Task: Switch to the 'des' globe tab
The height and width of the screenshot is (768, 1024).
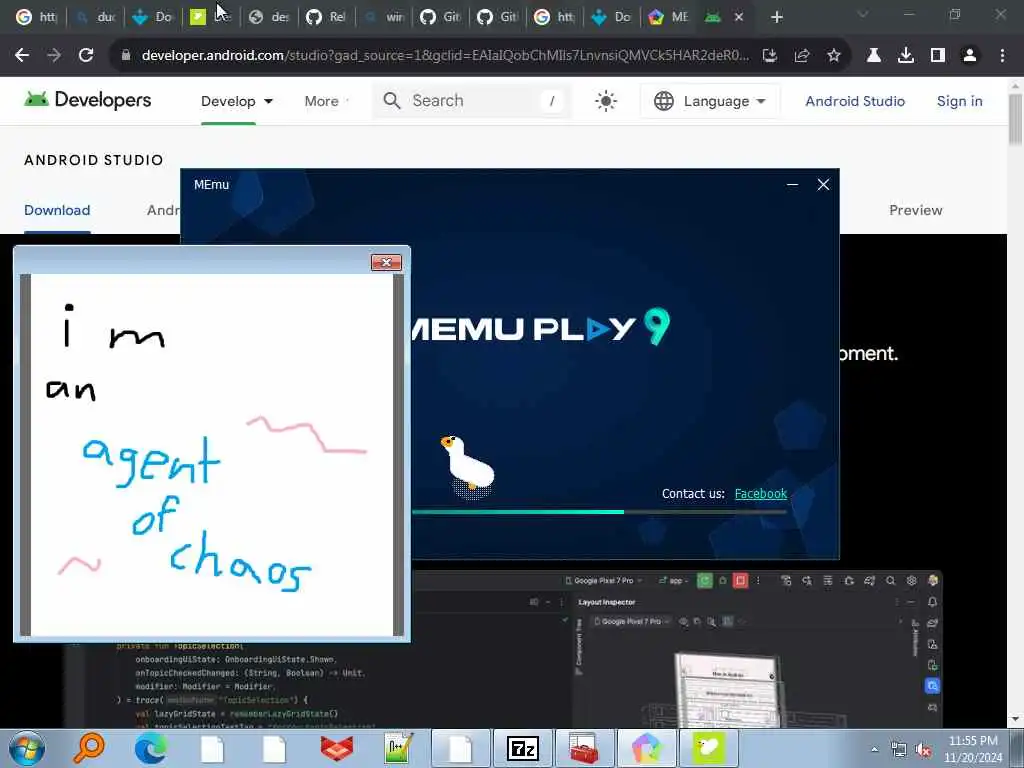Action: pyautogui.click(x=269, y=17)
